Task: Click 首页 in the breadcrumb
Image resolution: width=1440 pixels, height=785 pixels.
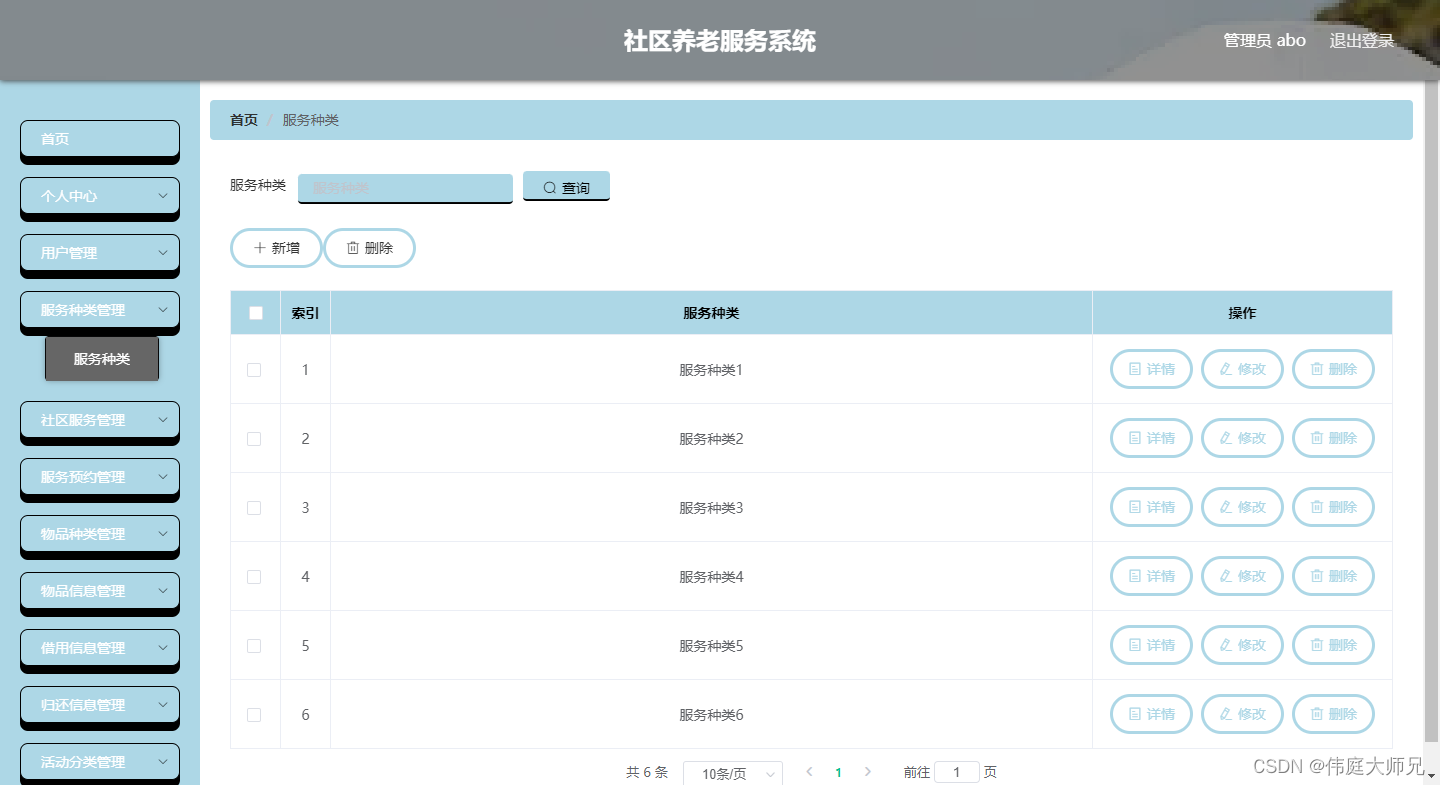Action: [244, 120]
